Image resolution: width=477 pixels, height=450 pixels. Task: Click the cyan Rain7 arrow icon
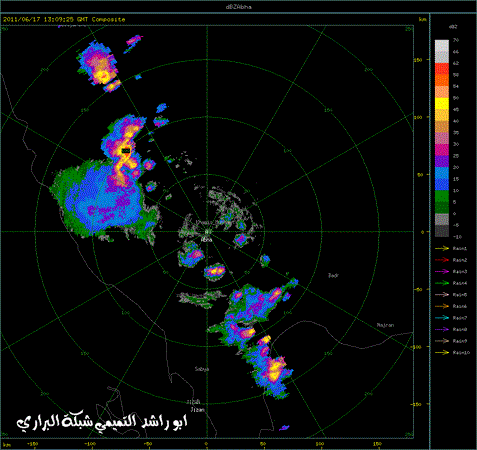(x=442, y=318)
